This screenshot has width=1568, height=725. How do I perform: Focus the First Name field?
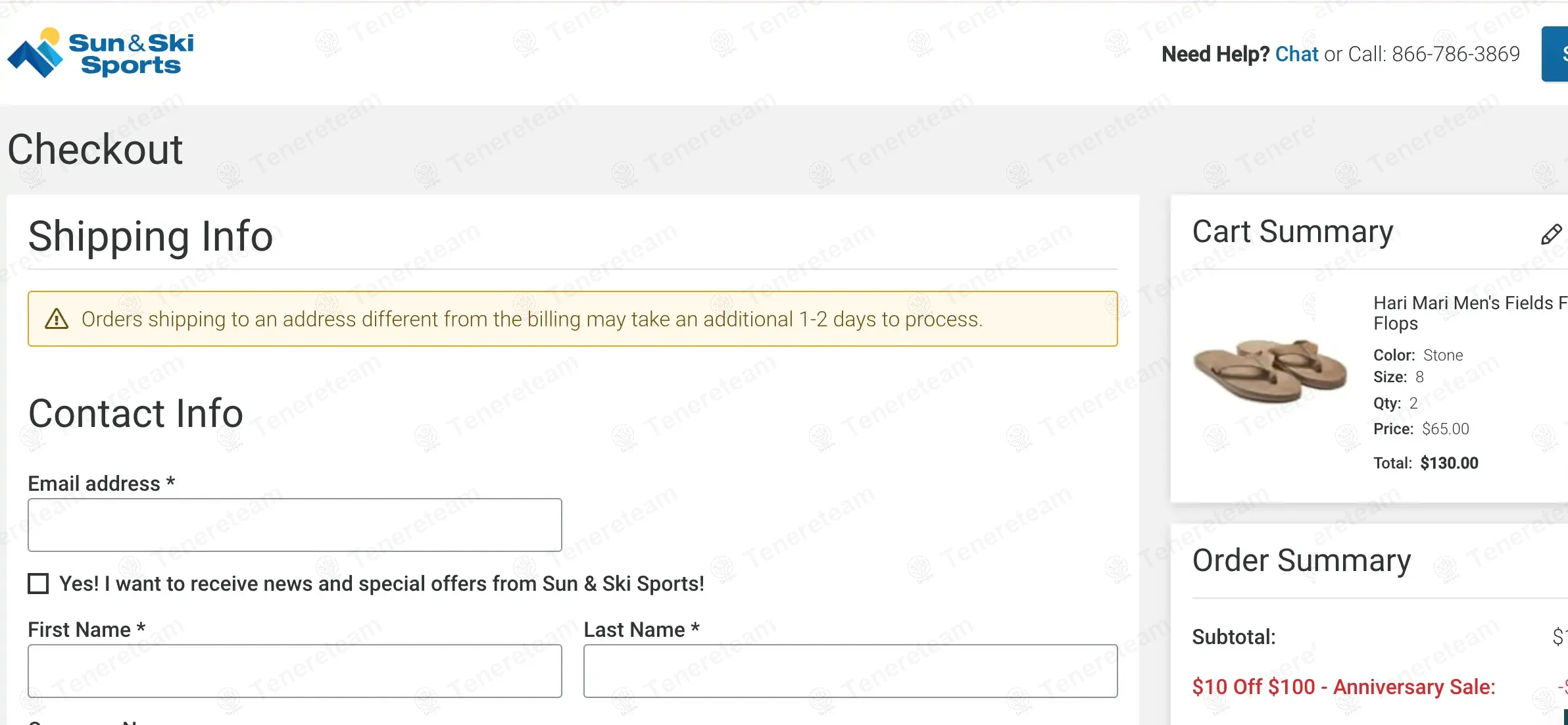coord(295,671)
